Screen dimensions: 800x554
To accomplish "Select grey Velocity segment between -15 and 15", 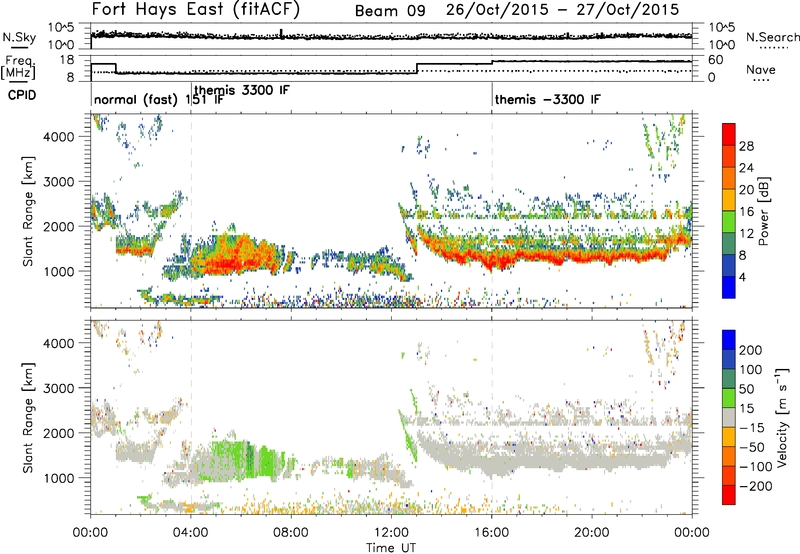I will 729,417.
